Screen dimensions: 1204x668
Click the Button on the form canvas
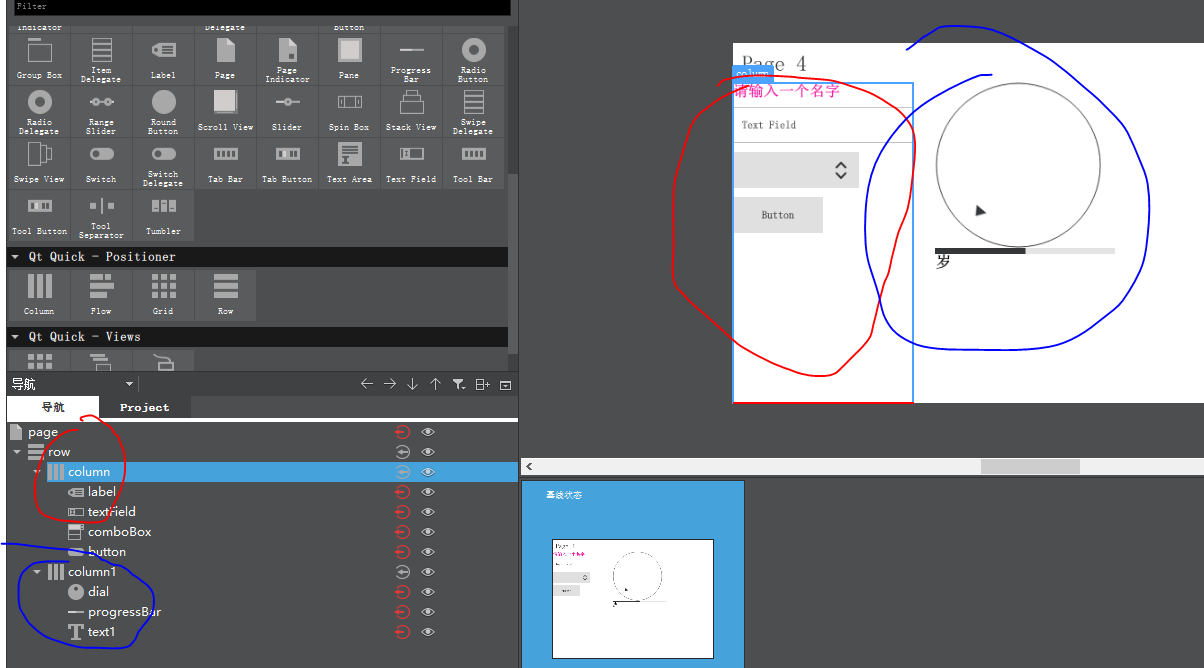click(x=778, y=215)
